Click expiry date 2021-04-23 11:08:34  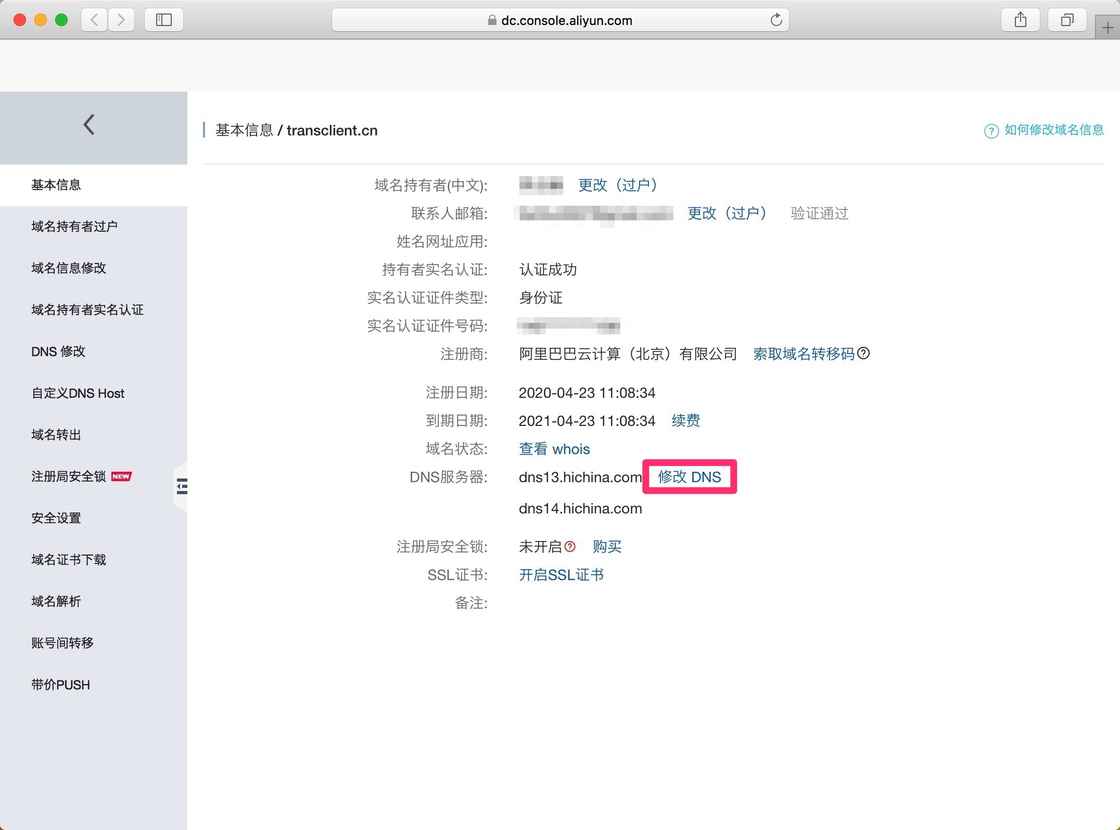(x=587, y=421)
